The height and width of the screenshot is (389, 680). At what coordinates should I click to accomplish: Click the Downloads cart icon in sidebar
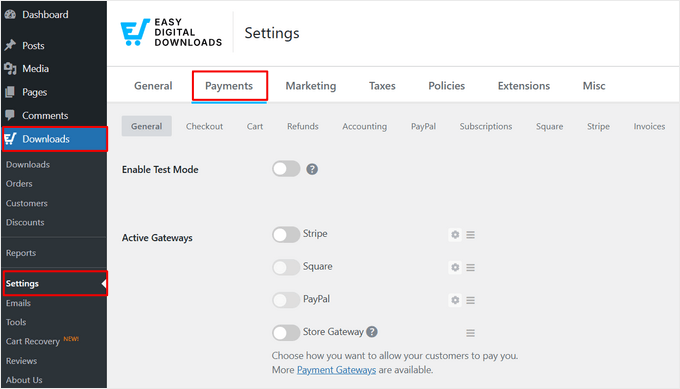tap(10, 139)
